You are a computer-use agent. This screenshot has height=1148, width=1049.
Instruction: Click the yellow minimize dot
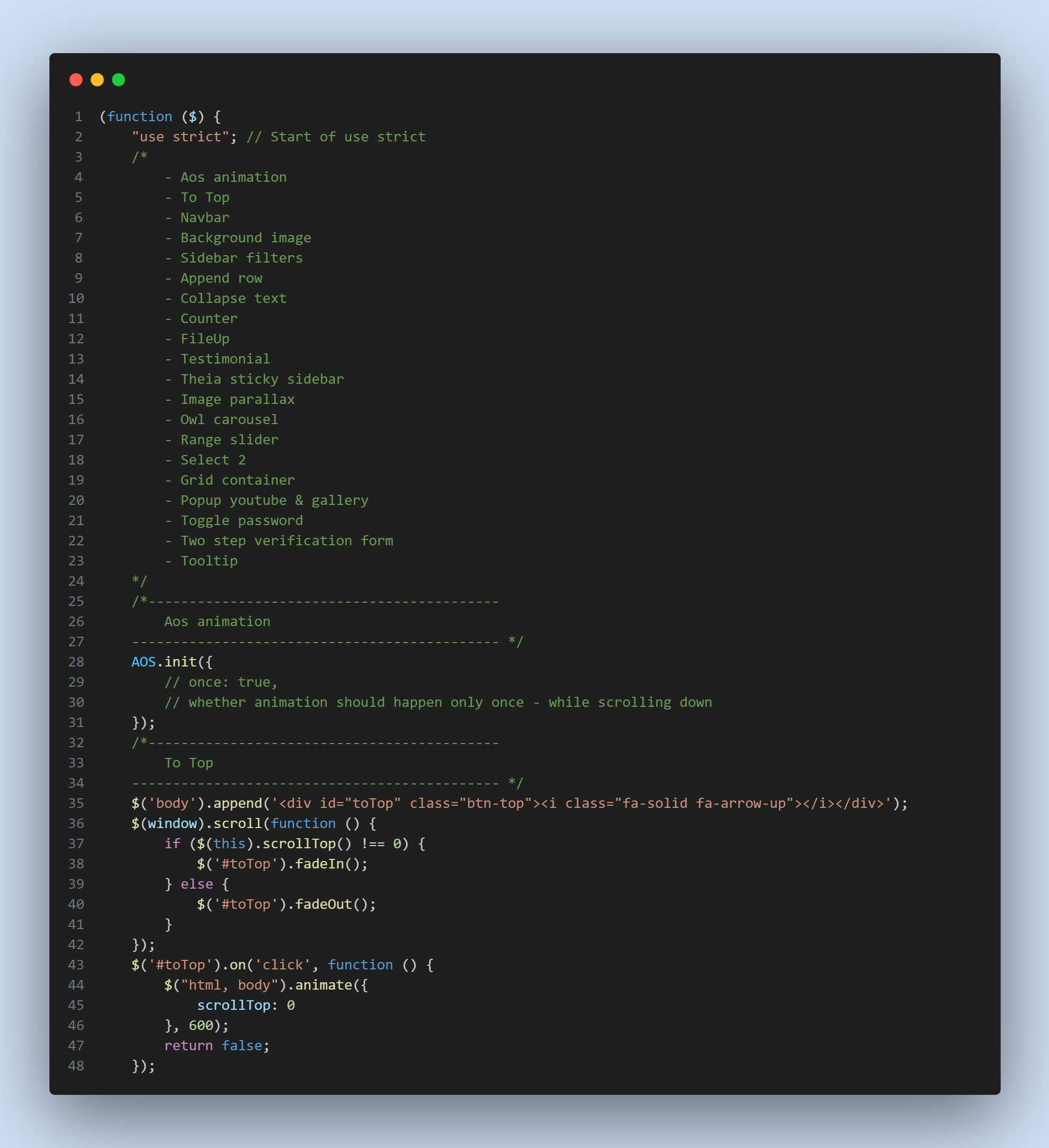pyautogui.click(x=97, y=80)
